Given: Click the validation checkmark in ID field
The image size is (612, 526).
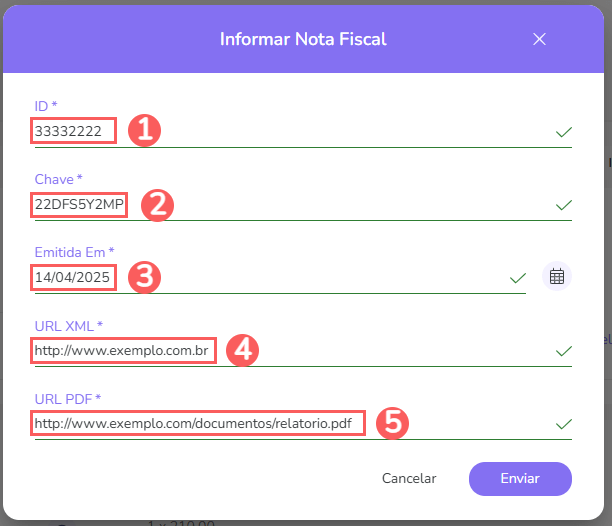Looking at the screenshot, I should click(564, 132).
